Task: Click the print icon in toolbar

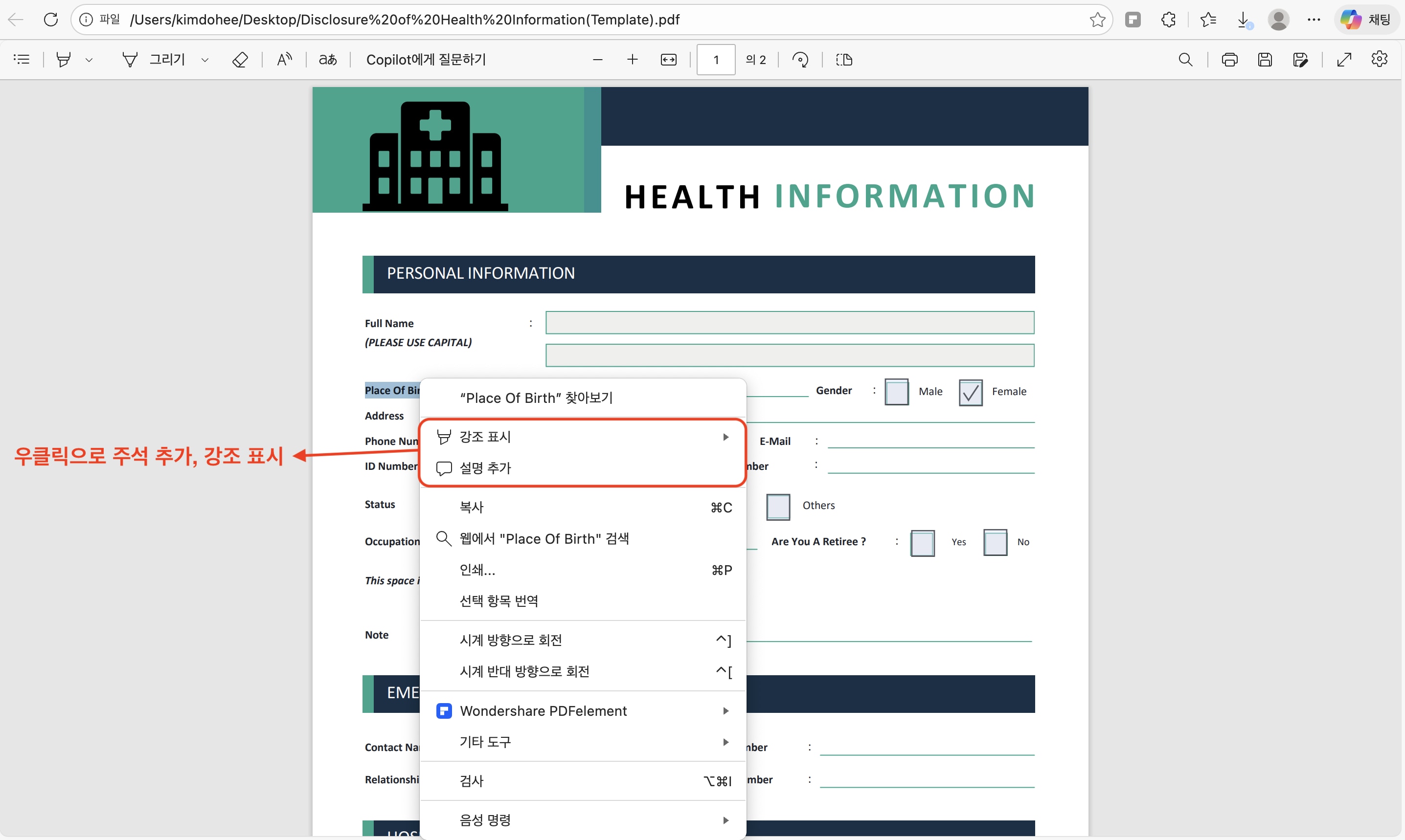Action: click(1229, 60)
